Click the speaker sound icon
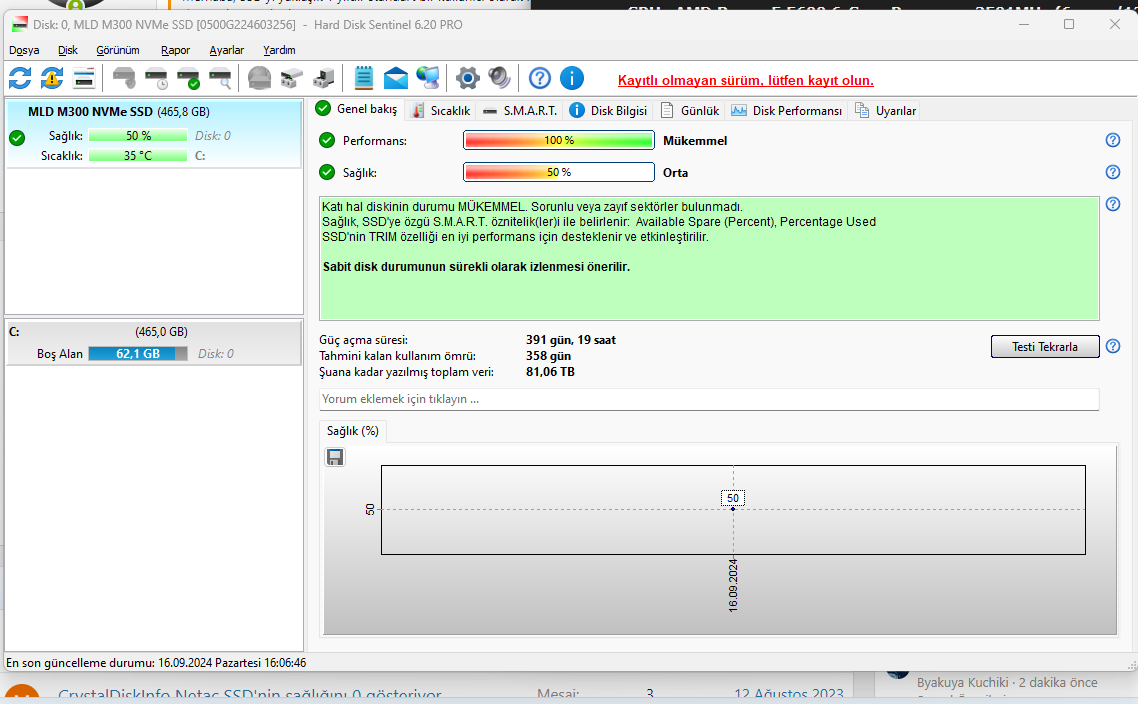Screen dimensions: 1138x704 499,78
